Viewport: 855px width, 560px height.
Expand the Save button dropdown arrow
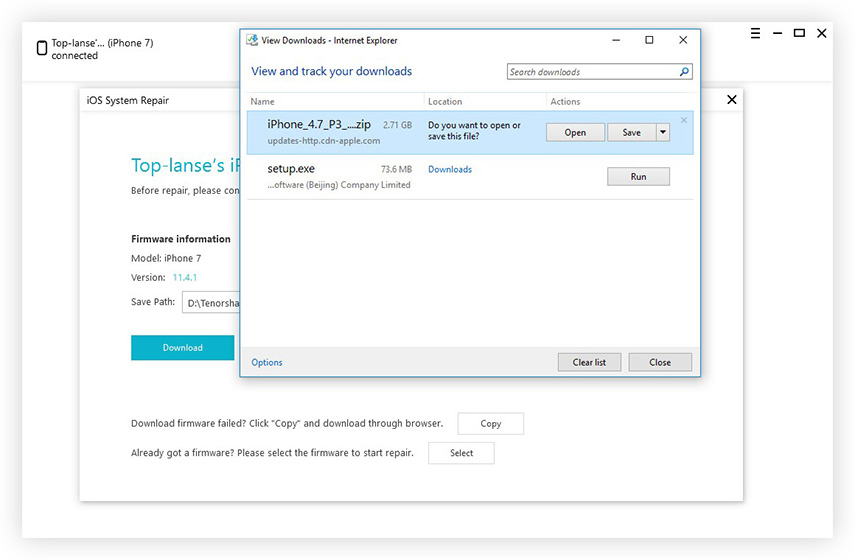coord(663,132)
